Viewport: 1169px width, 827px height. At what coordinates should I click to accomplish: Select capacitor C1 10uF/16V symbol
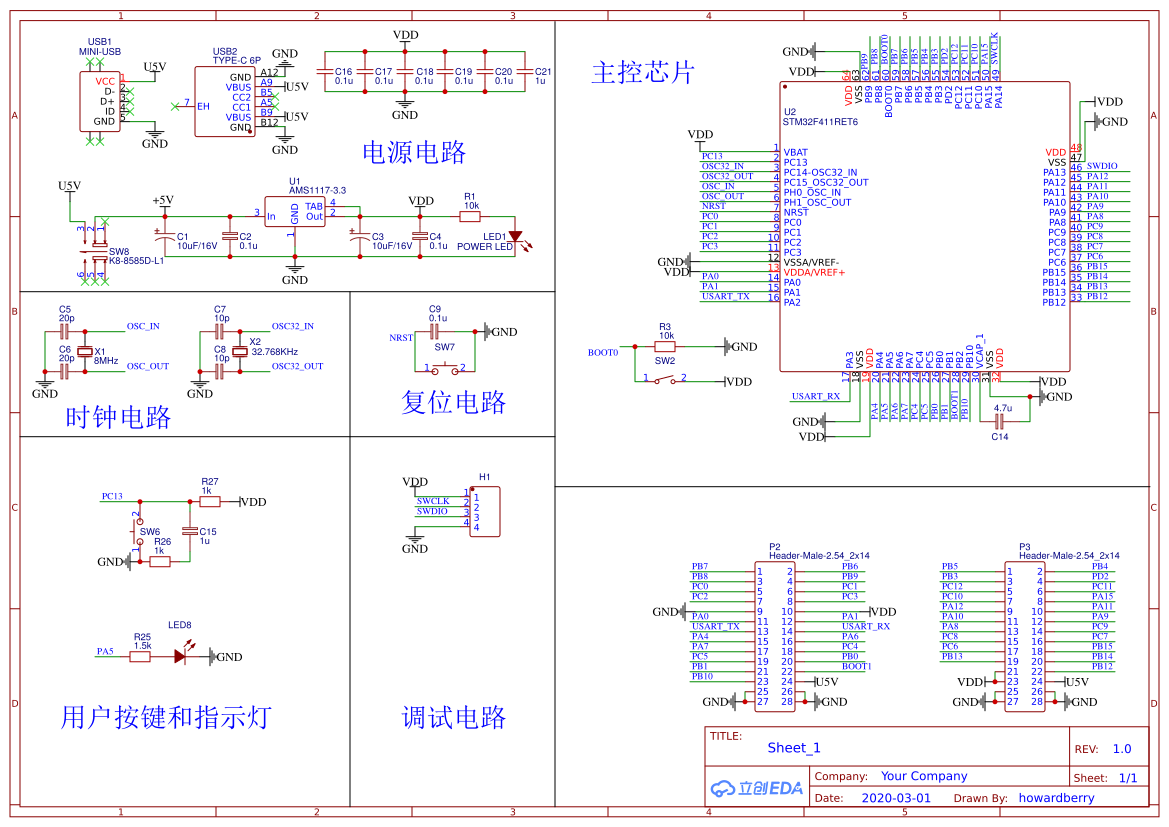[165, 237]
